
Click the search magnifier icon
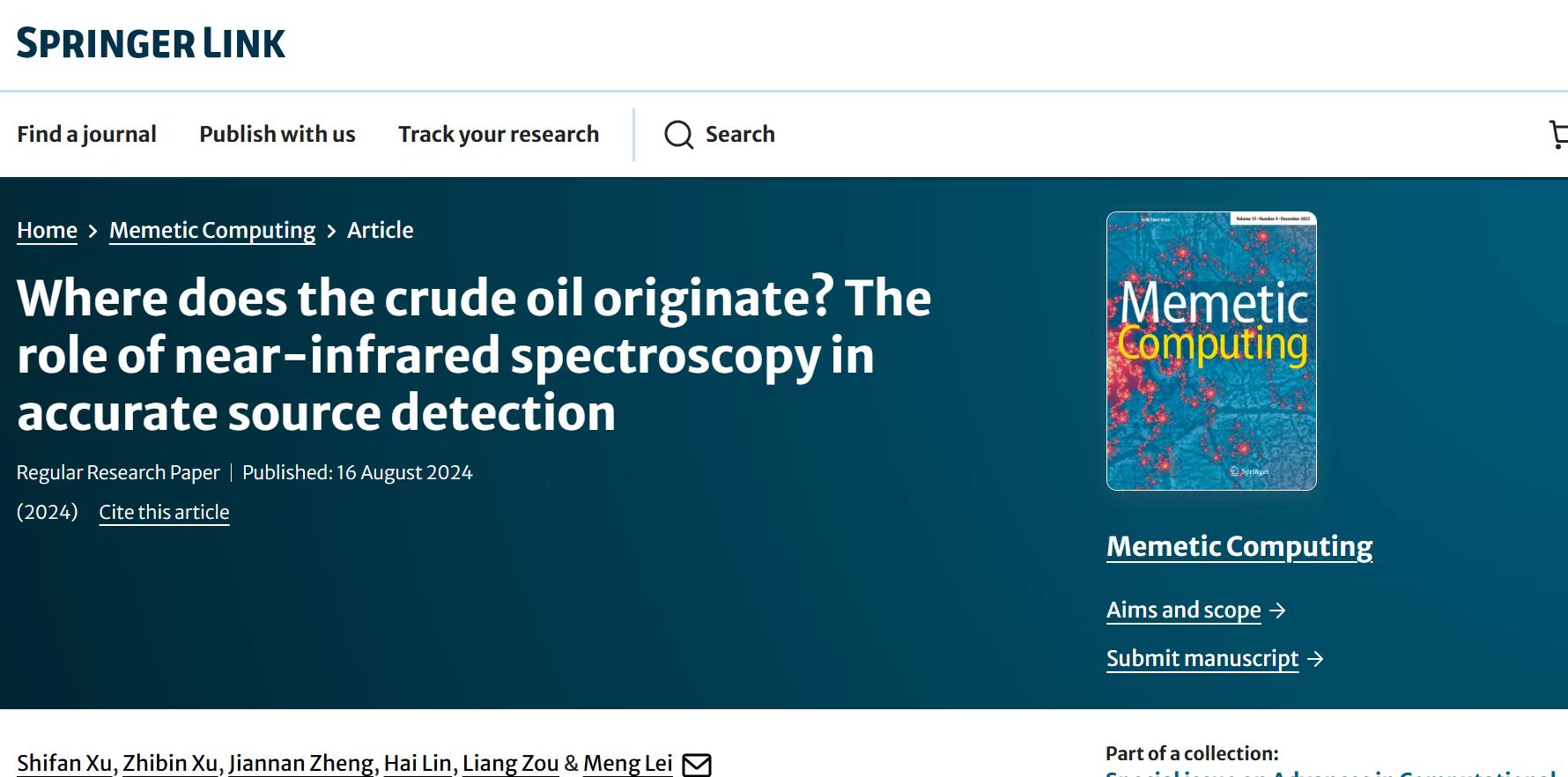point(678,135)
